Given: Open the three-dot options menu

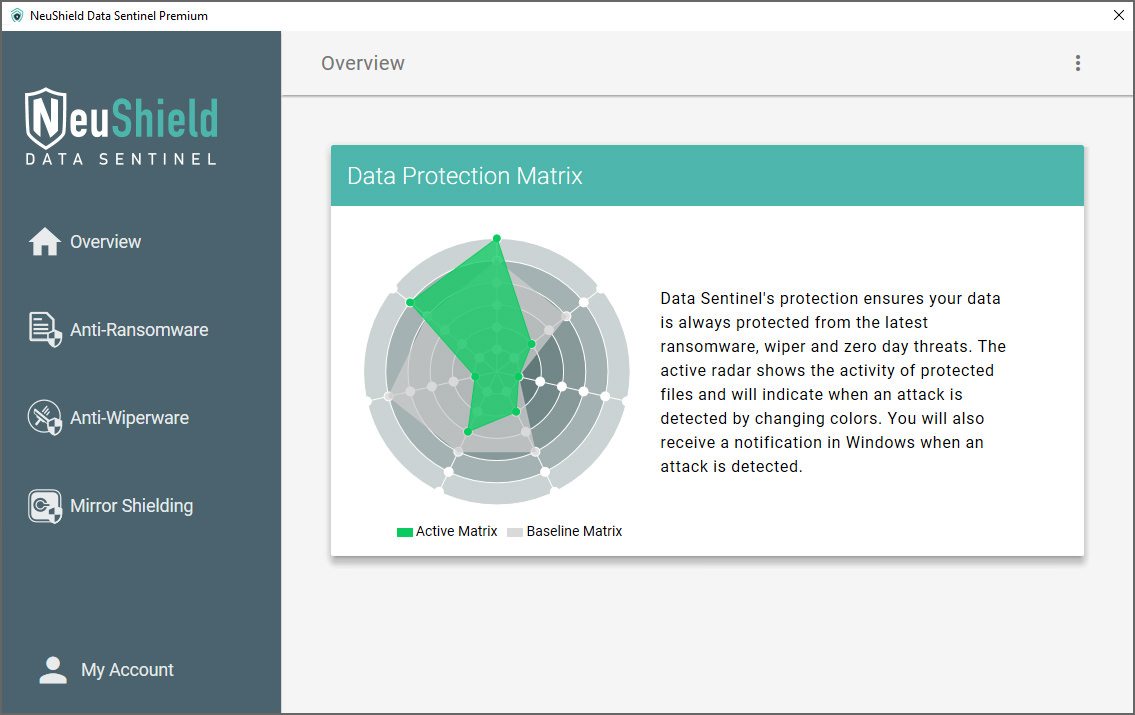Looking at the screenshot, I should 1078,63.
